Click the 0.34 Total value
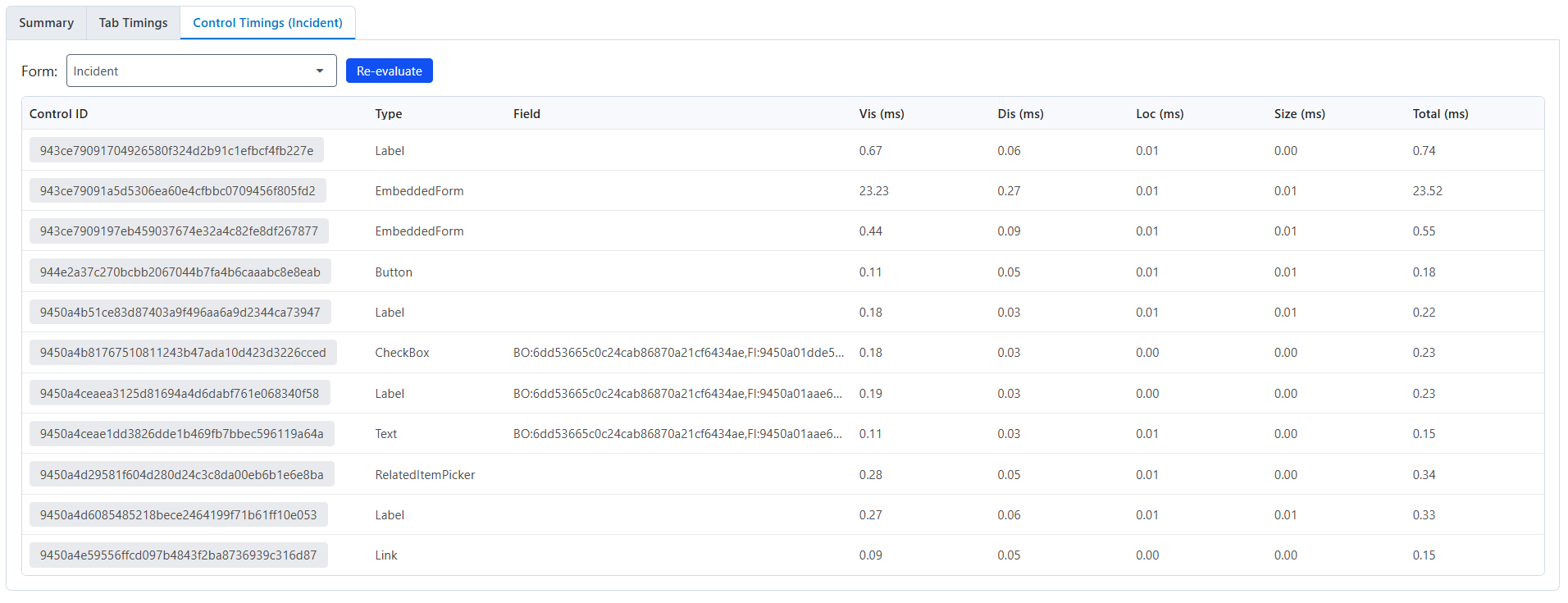1568x603 pixels. click(1424, 475)
